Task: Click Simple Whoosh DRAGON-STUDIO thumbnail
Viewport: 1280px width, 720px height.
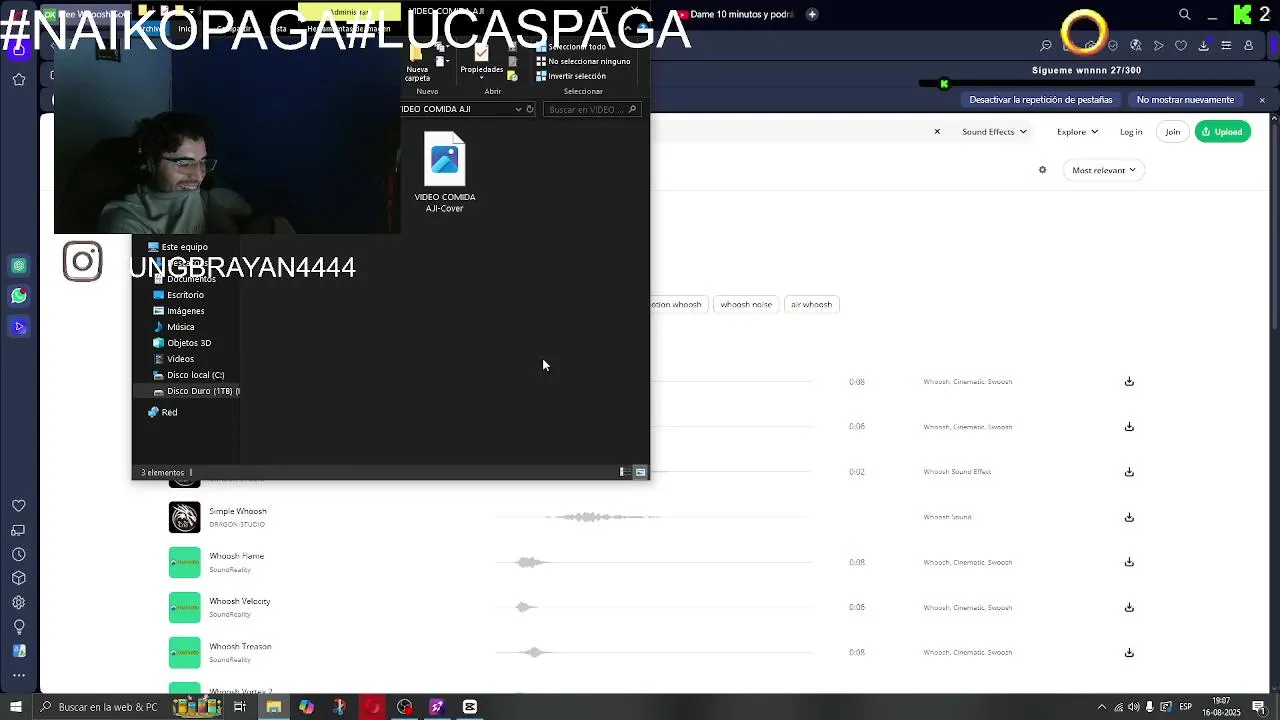Action: [x=184, y=517]
